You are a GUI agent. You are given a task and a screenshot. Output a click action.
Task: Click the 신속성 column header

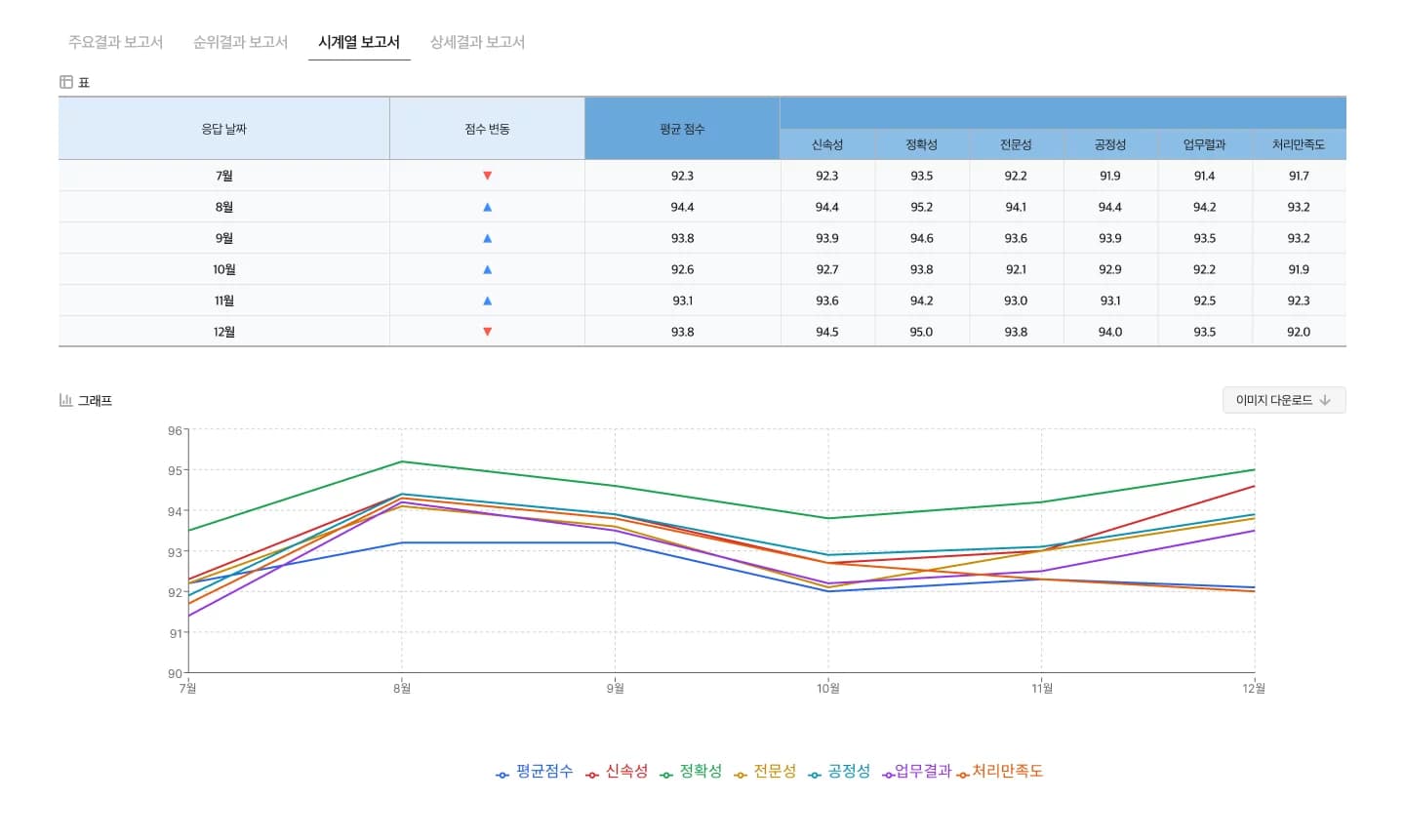(826, 143)
